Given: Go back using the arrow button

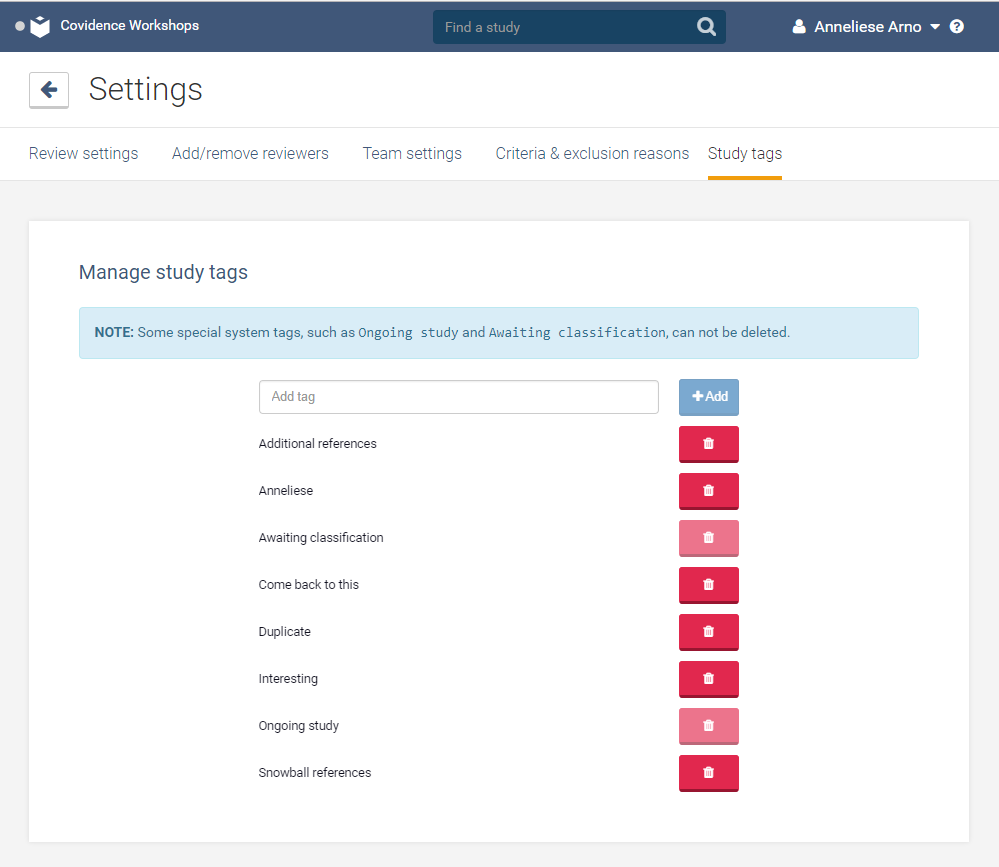Looking at the screenshot, I should [x=49, y=90].
